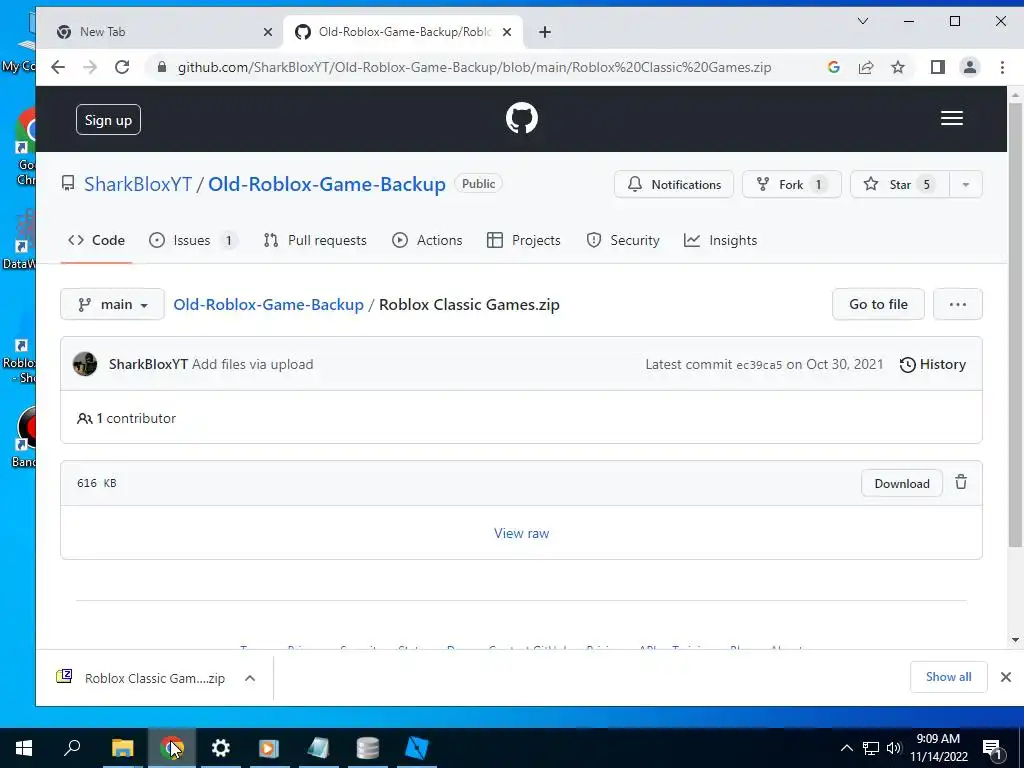Viewport: 1024px width, 768px height.
Task: Click the View raw link
Action: [521, 533]
